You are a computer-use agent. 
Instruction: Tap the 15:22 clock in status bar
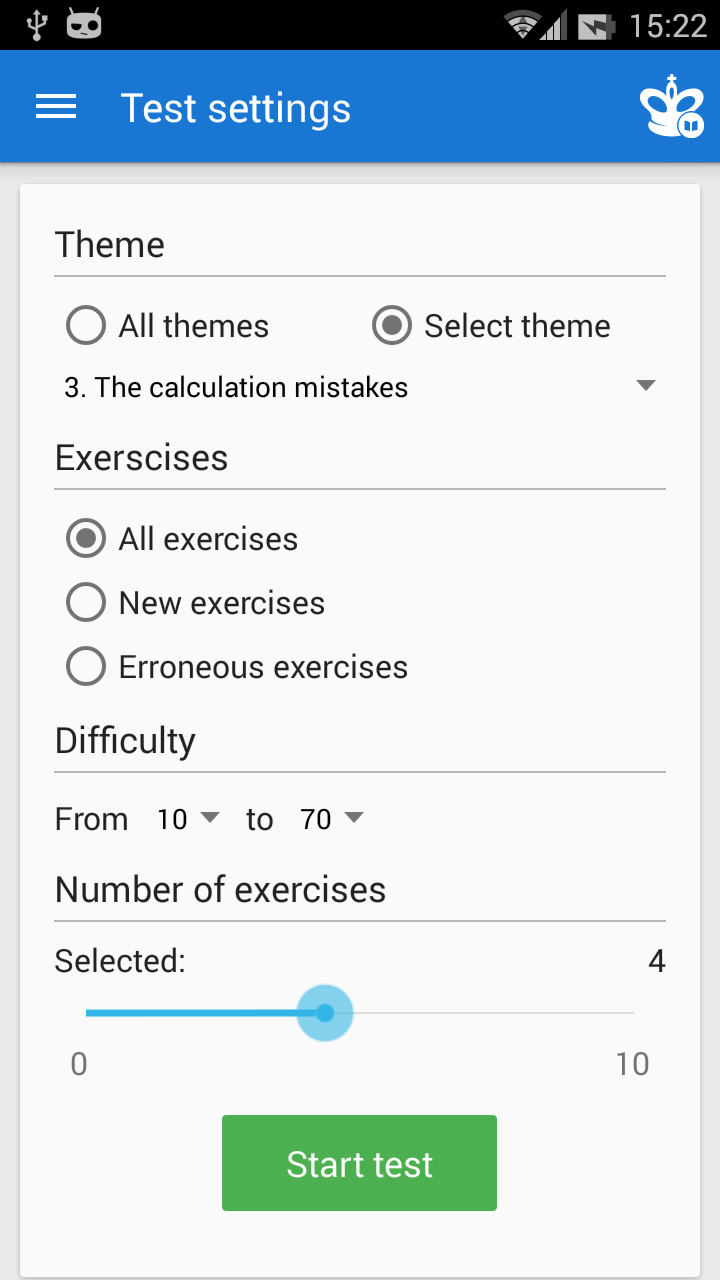coord(668,25)
